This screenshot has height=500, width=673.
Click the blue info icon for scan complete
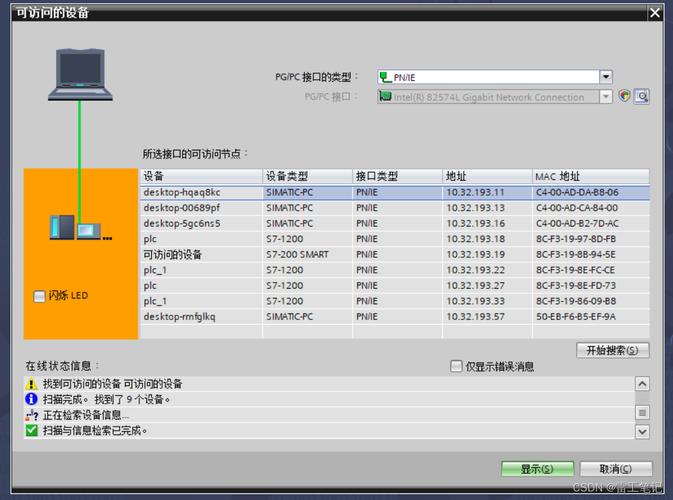click(x=31, y=399)
